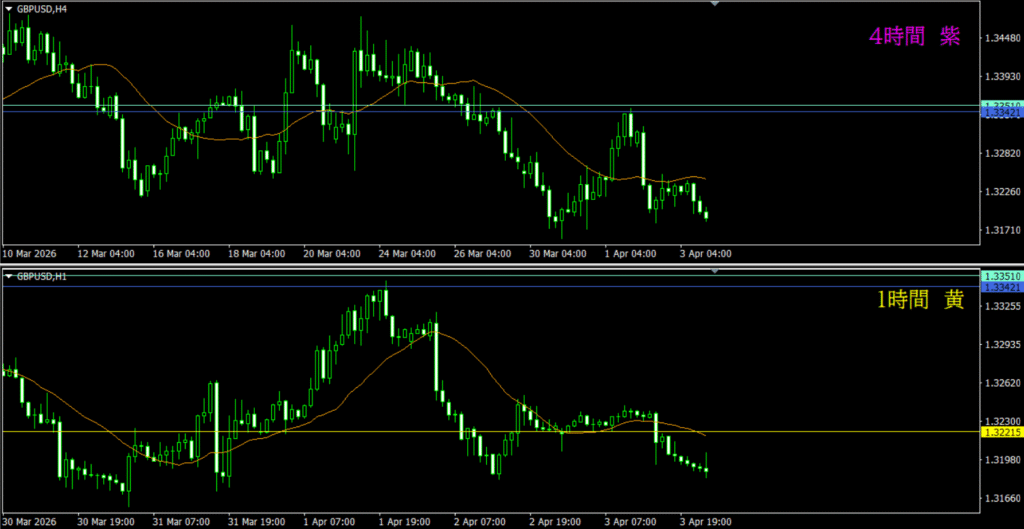The height and width of the screenshot is (529, 1024).
Task: Click the H1 chart shift marker triangle
Action: coord(715,271)
